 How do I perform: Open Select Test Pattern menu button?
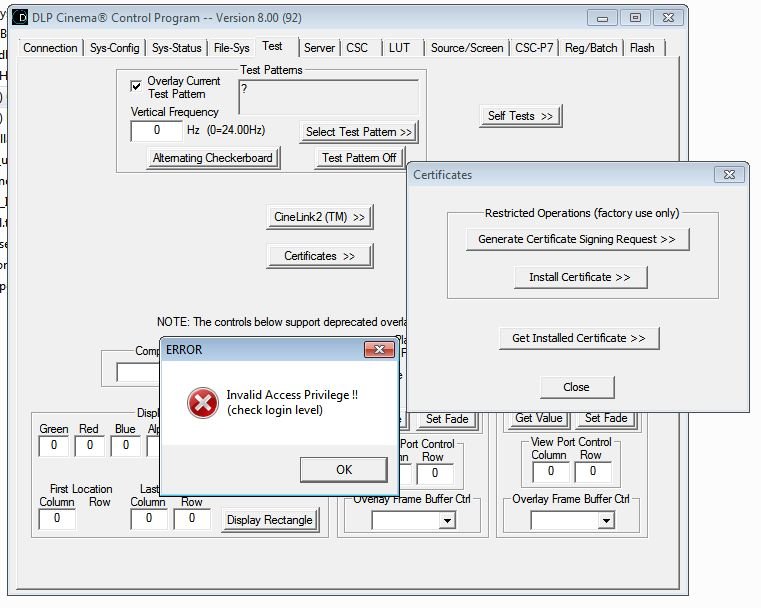[358, 132]
